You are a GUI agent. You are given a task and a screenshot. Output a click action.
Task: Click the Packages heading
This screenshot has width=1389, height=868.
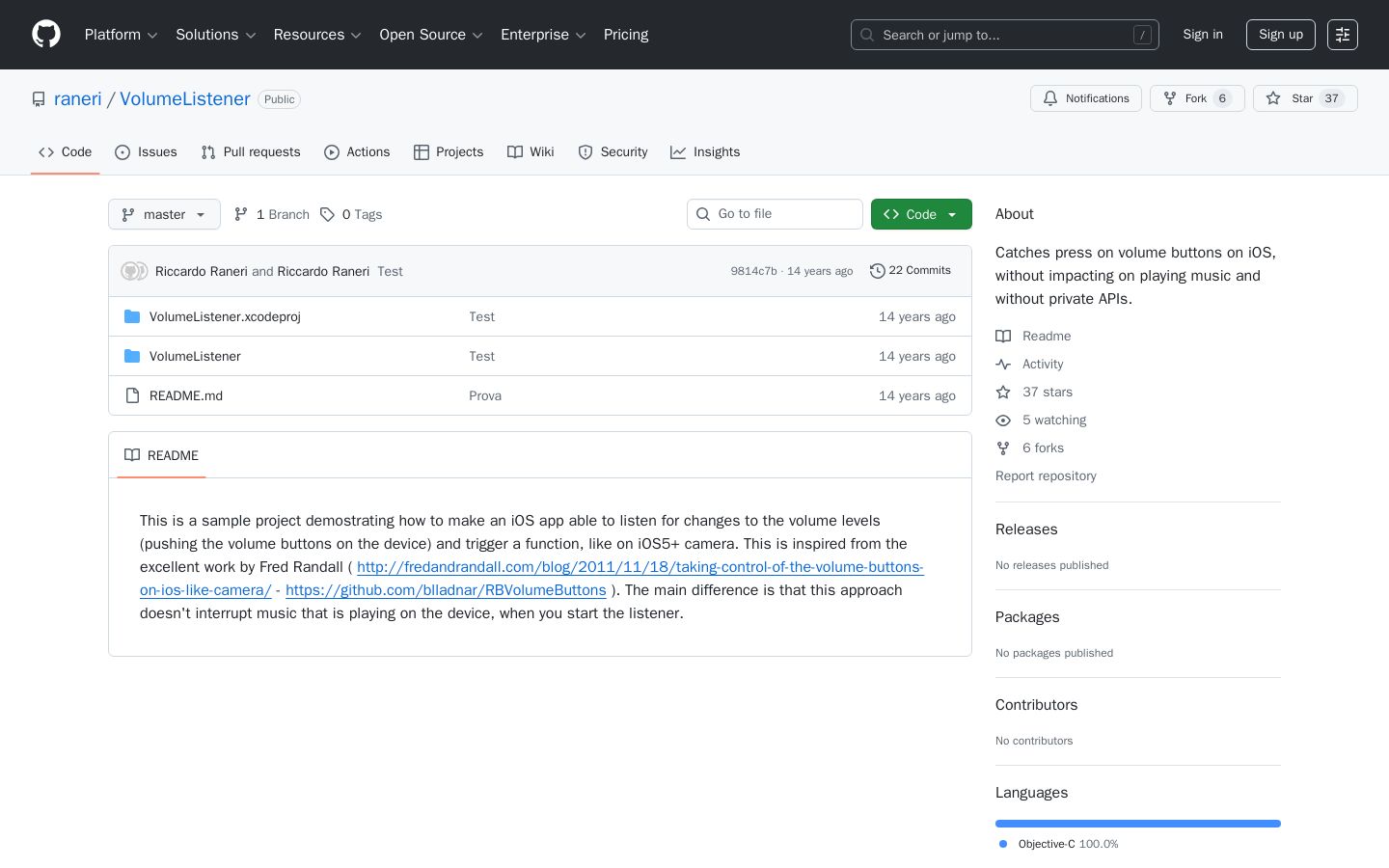click(1027, 617)
